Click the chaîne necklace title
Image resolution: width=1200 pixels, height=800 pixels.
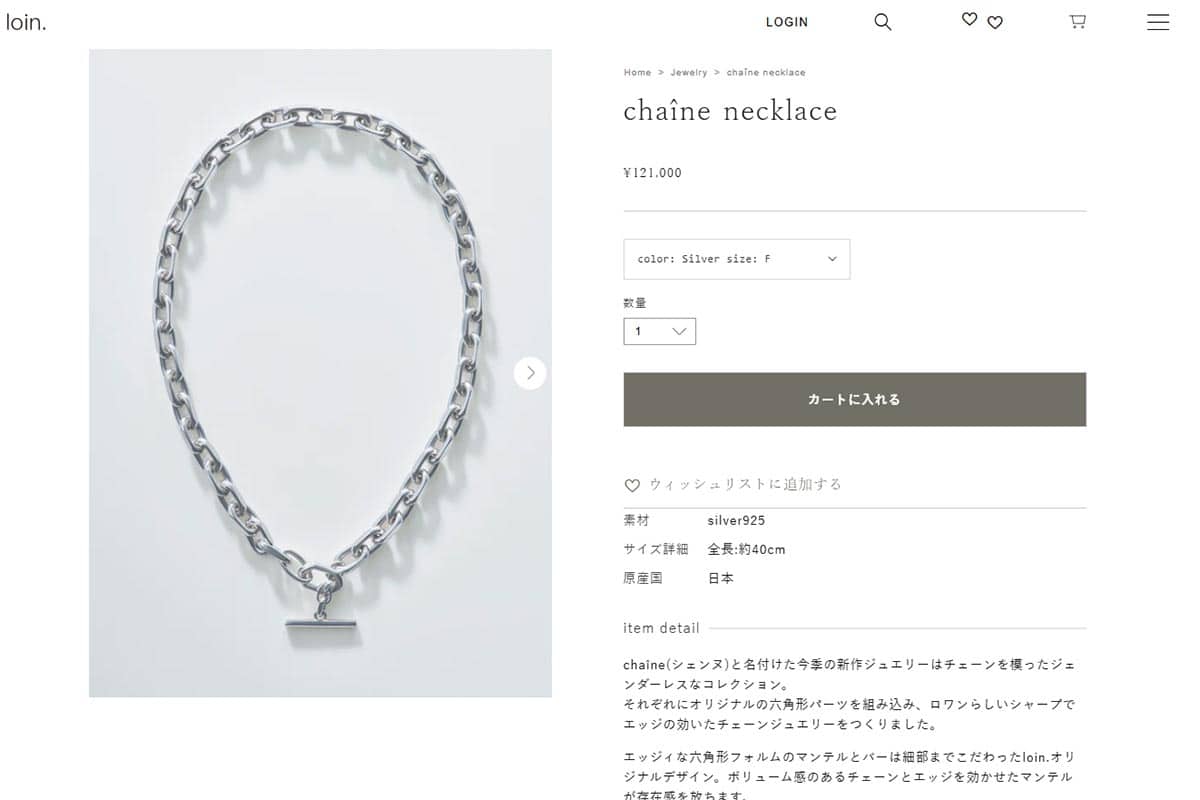(730, 110)
